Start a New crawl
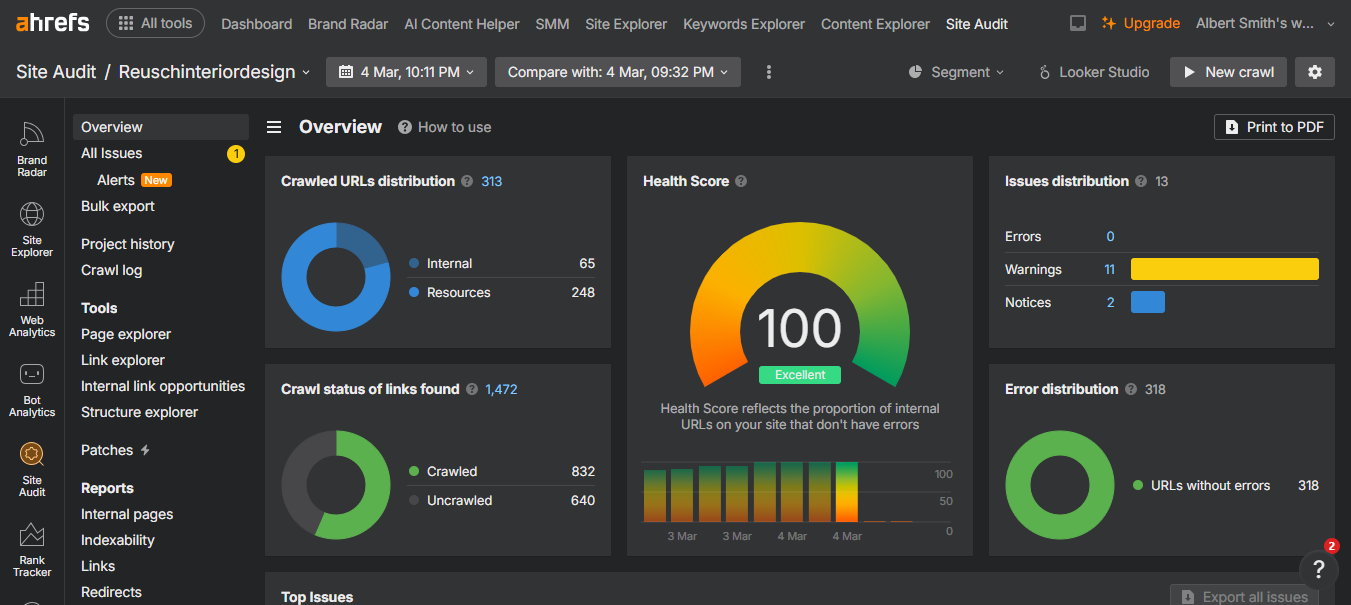The height and width of the screenshot is (605, 1351). coord(1228,72)
